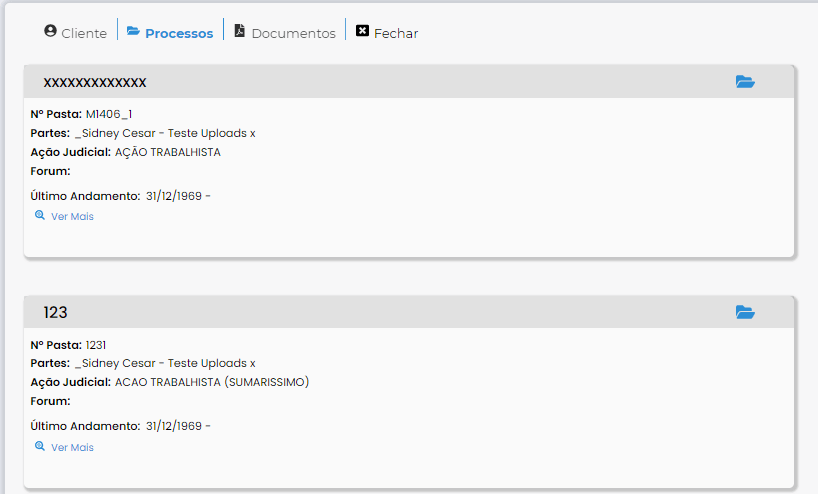818x494 pixels.
Task: Click the XXXXXXXXXXXXX process title header
Action: (95, 83)
